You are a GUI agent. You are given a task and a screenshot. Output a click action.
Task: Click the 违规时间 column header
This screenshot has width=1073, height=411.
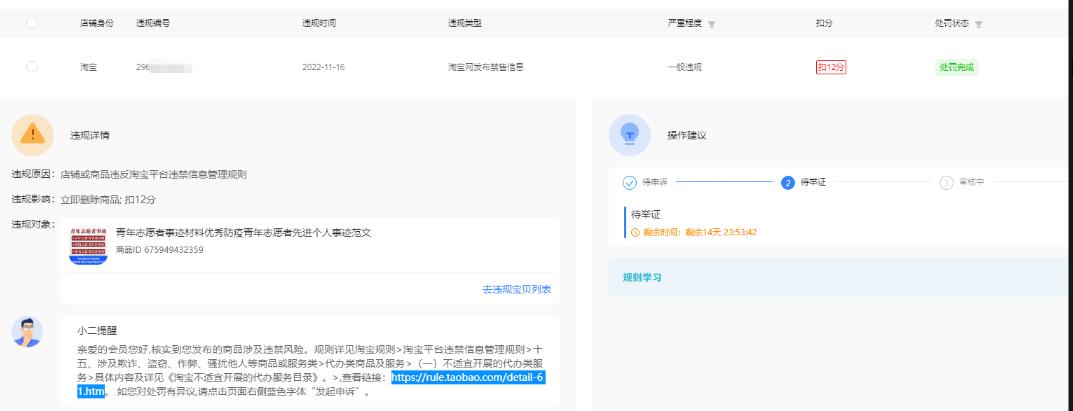click(319, 22)
